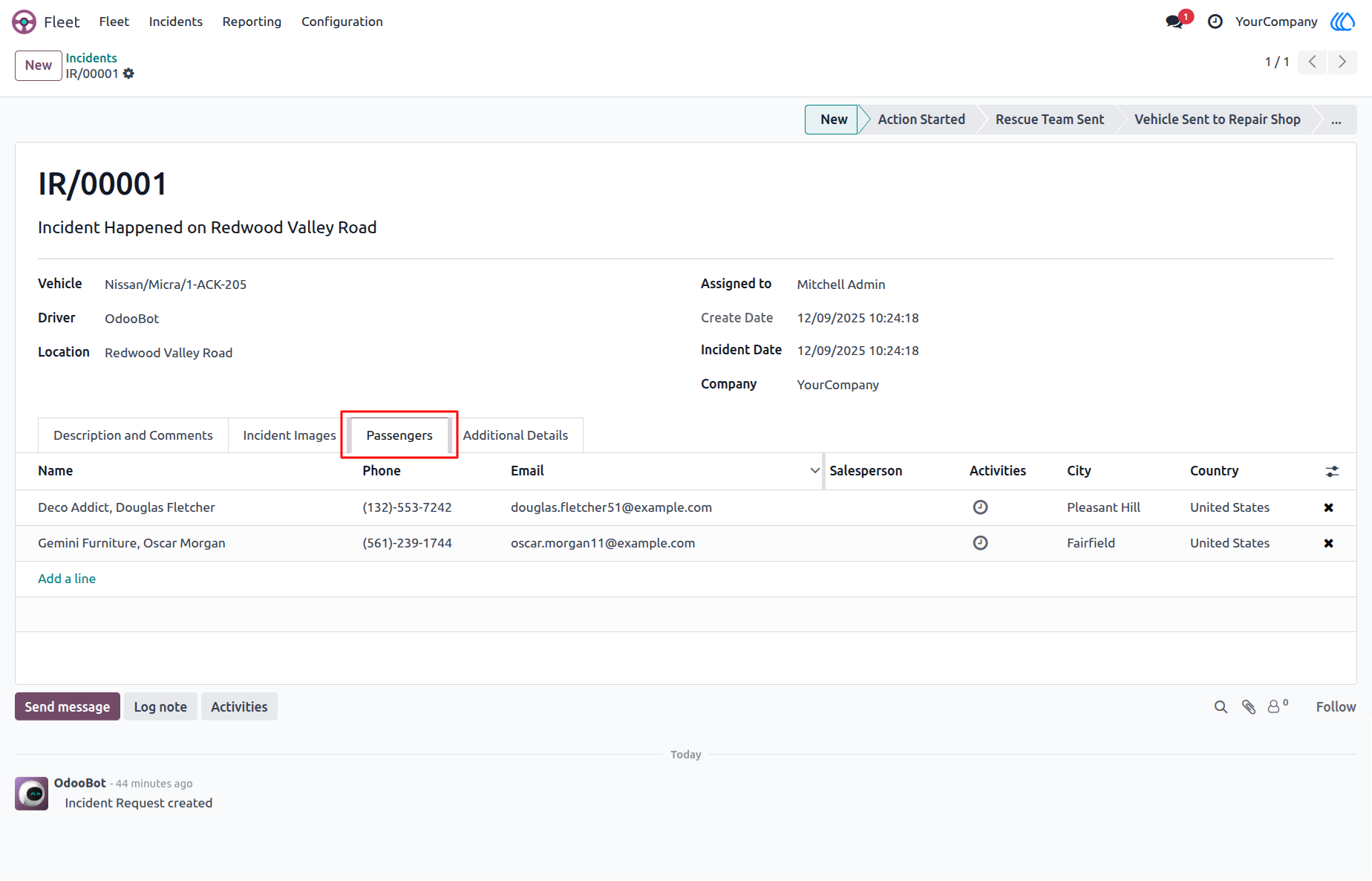Open chatter Activities button
The height and width of the screenshot is (881, 1372).
click(239, 707)
